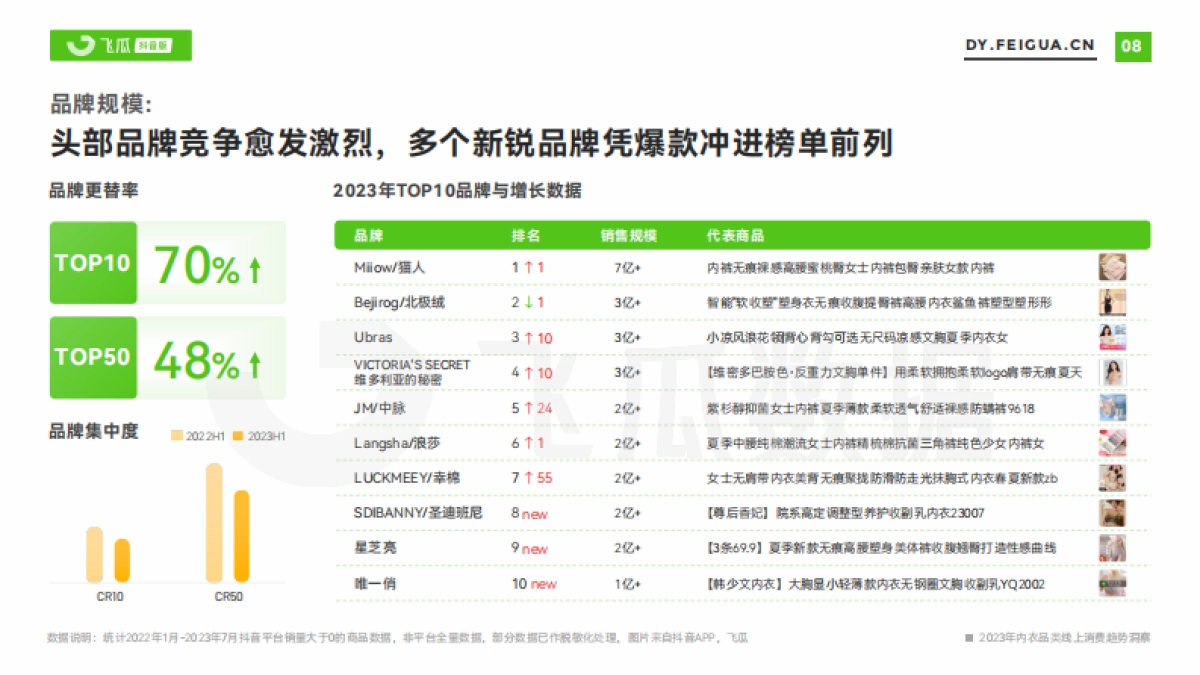Select the green TOP50 badge
Screen dimensions: 1200x675
[x=92, y=357]
